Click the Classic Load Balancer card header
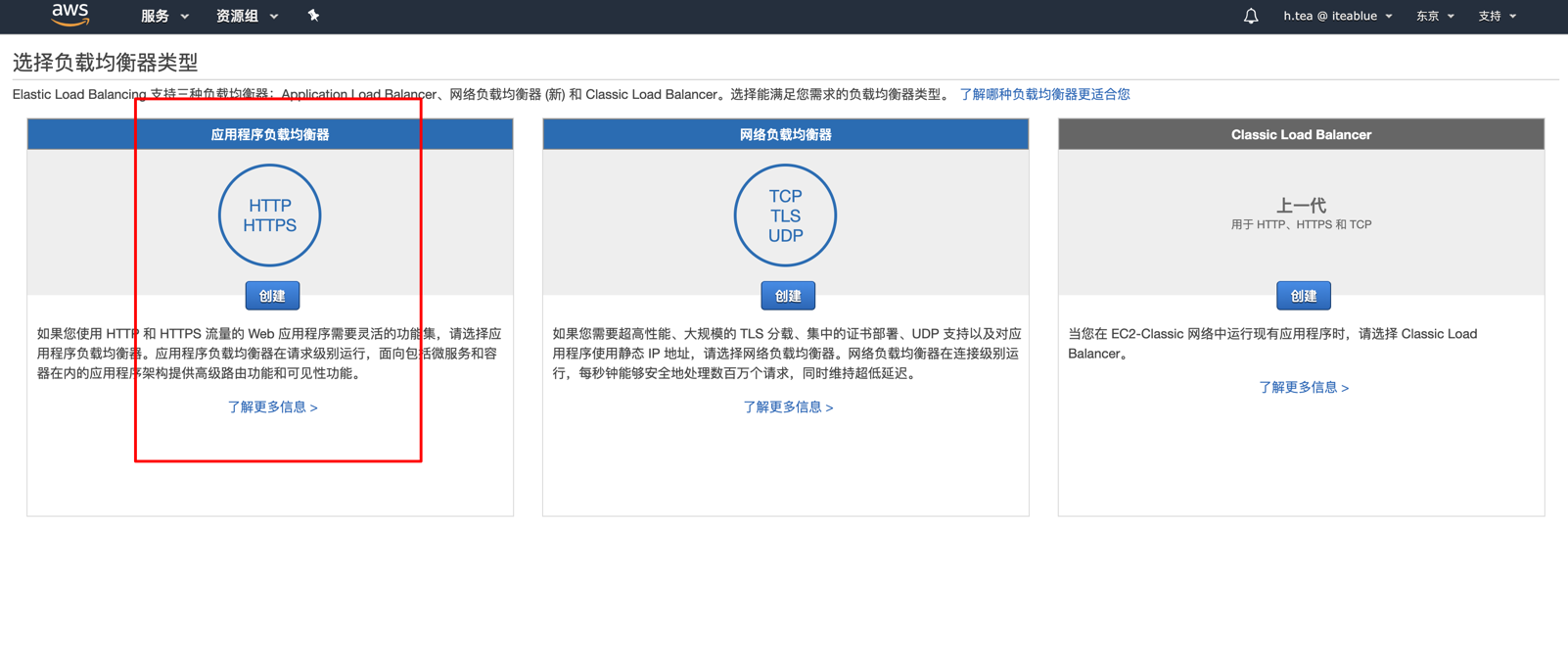This screenshot has height=669, width=1568. point(1301,135)
